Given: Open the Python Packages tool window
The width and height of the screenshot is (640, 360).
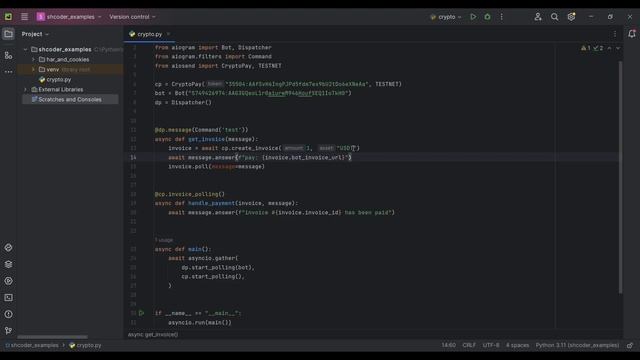Looking at the screenshot, I should [x=8, y=247].
